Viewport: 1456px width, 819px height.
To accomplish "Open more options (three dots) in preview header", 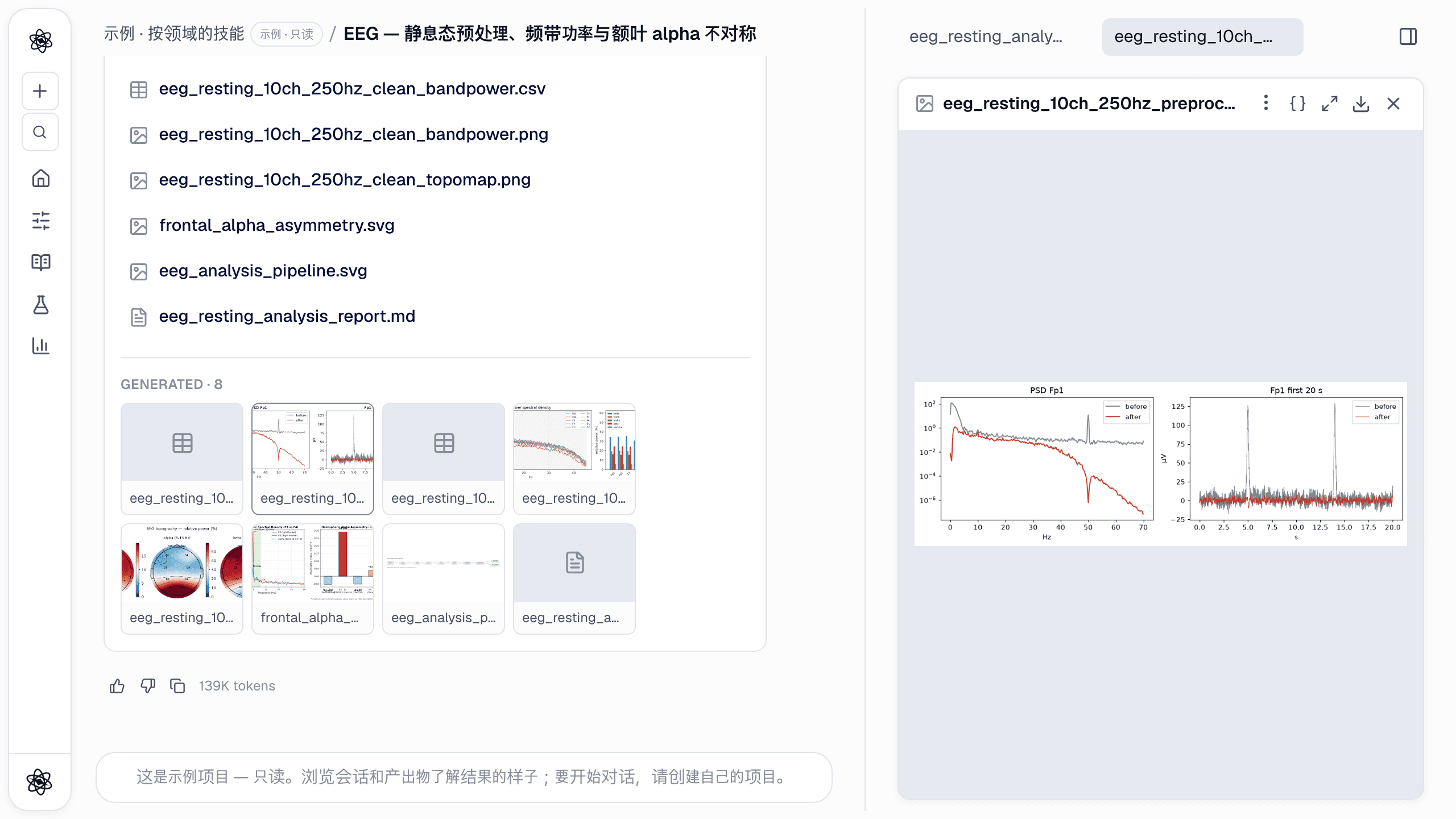I will pyautogui.click(x=1265, y=103).
